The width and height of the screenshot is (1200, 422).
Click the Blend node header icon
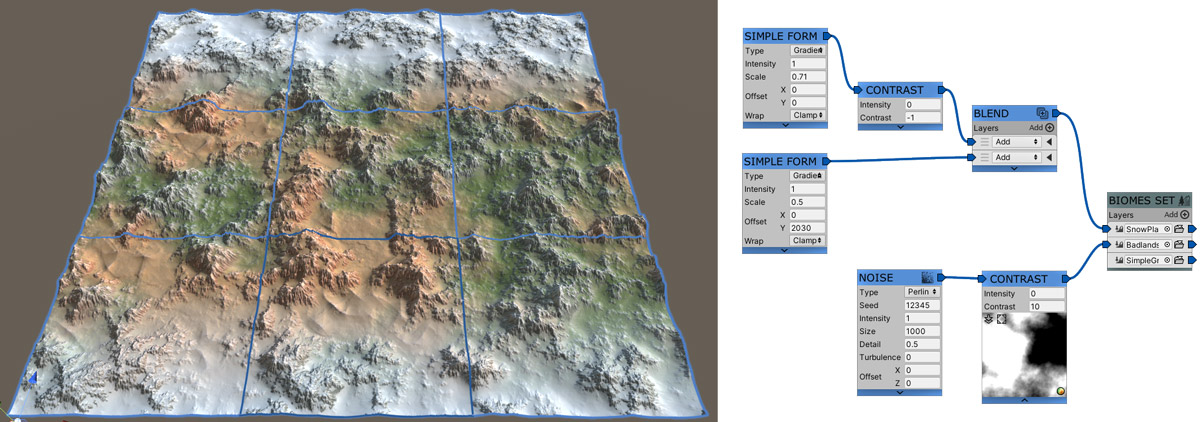1042,114
